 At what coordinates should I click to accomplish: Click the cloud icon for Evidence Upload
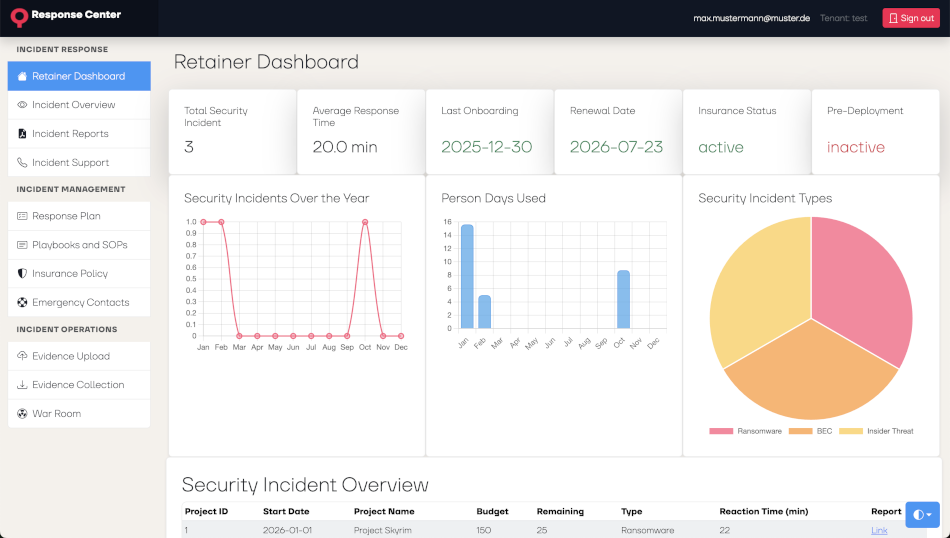point(22,356)
